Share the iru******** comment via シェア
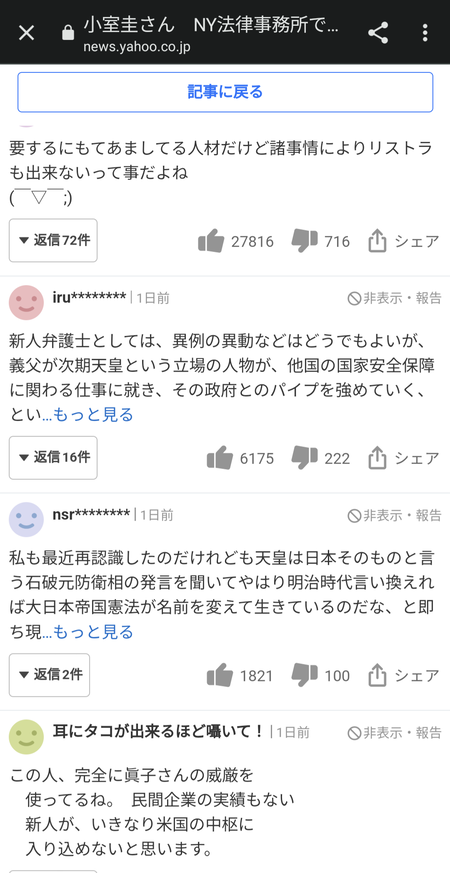 pos(404,458)
